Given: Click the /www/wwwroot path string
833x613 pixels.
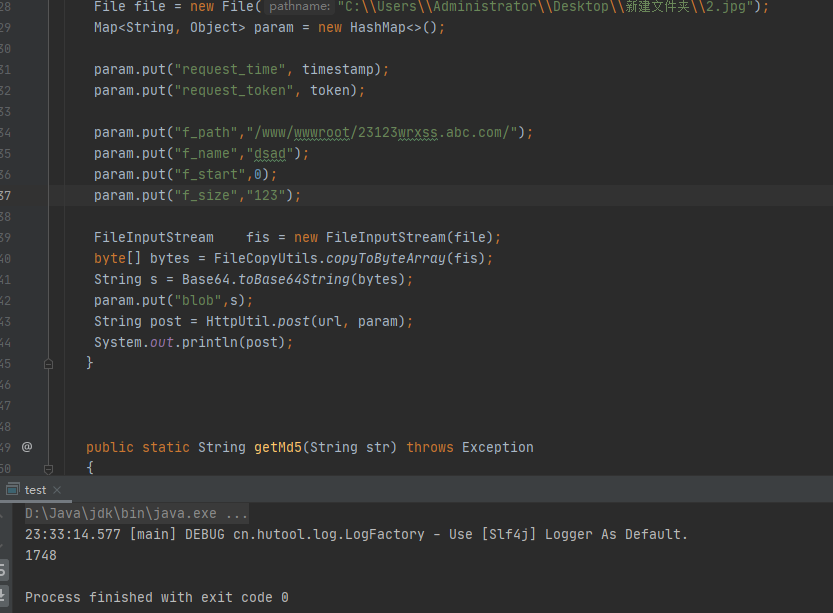Looking at the screenshot, I should 381,132.
